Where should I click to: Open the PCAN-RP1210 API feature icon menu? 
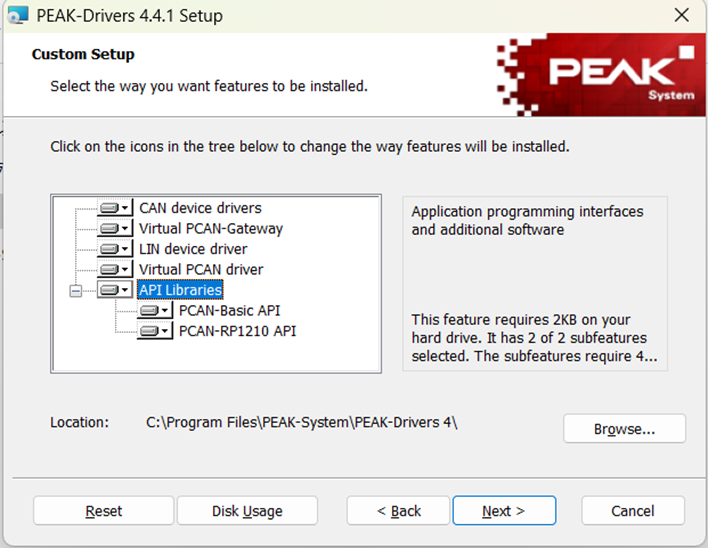pos(155,331)
